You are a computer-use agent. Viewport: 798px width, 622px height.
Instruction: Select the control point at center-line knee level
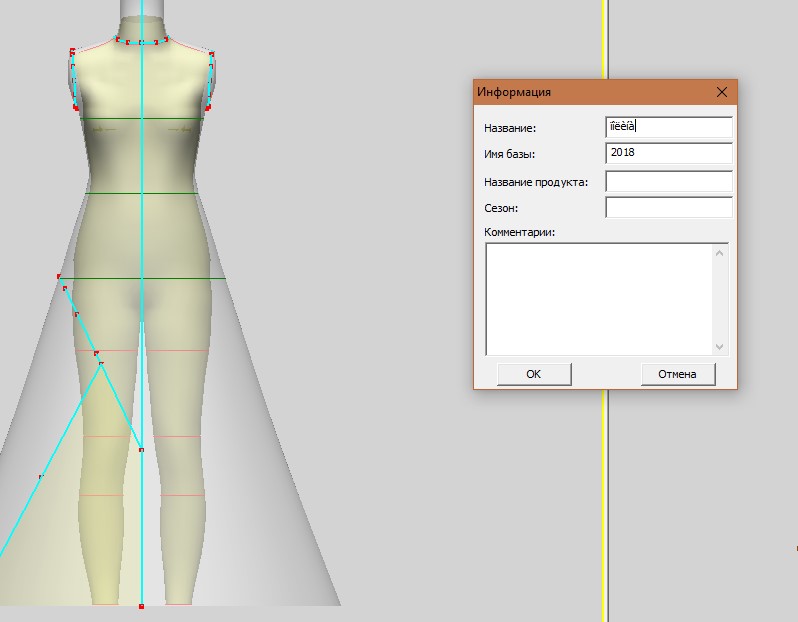click(141, 450)
